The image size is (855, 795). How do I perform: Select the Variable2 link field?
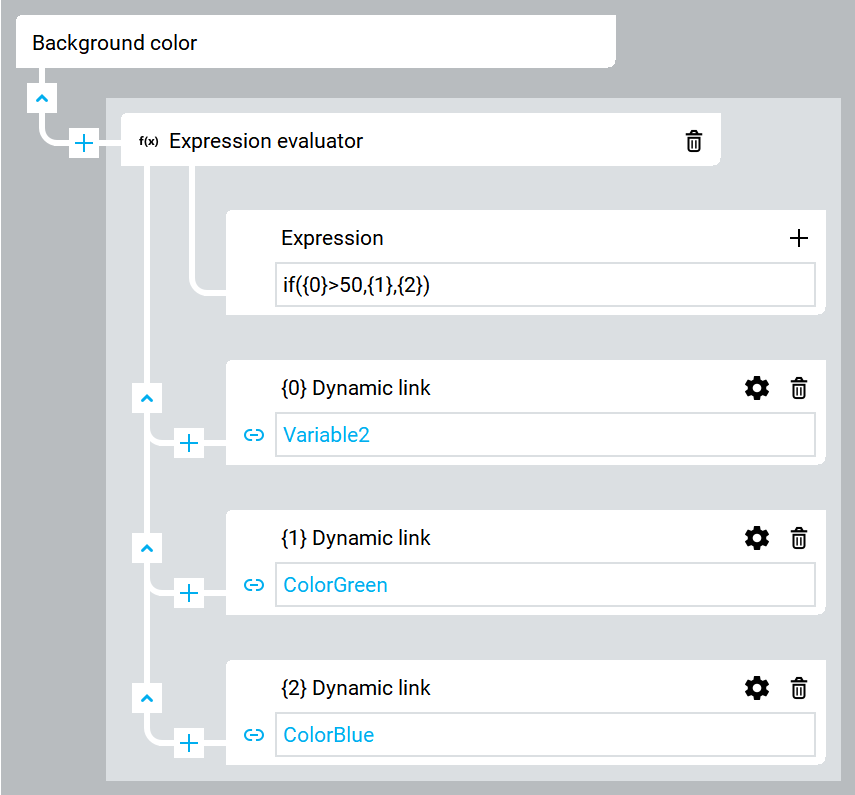click(x=545, y=435)
